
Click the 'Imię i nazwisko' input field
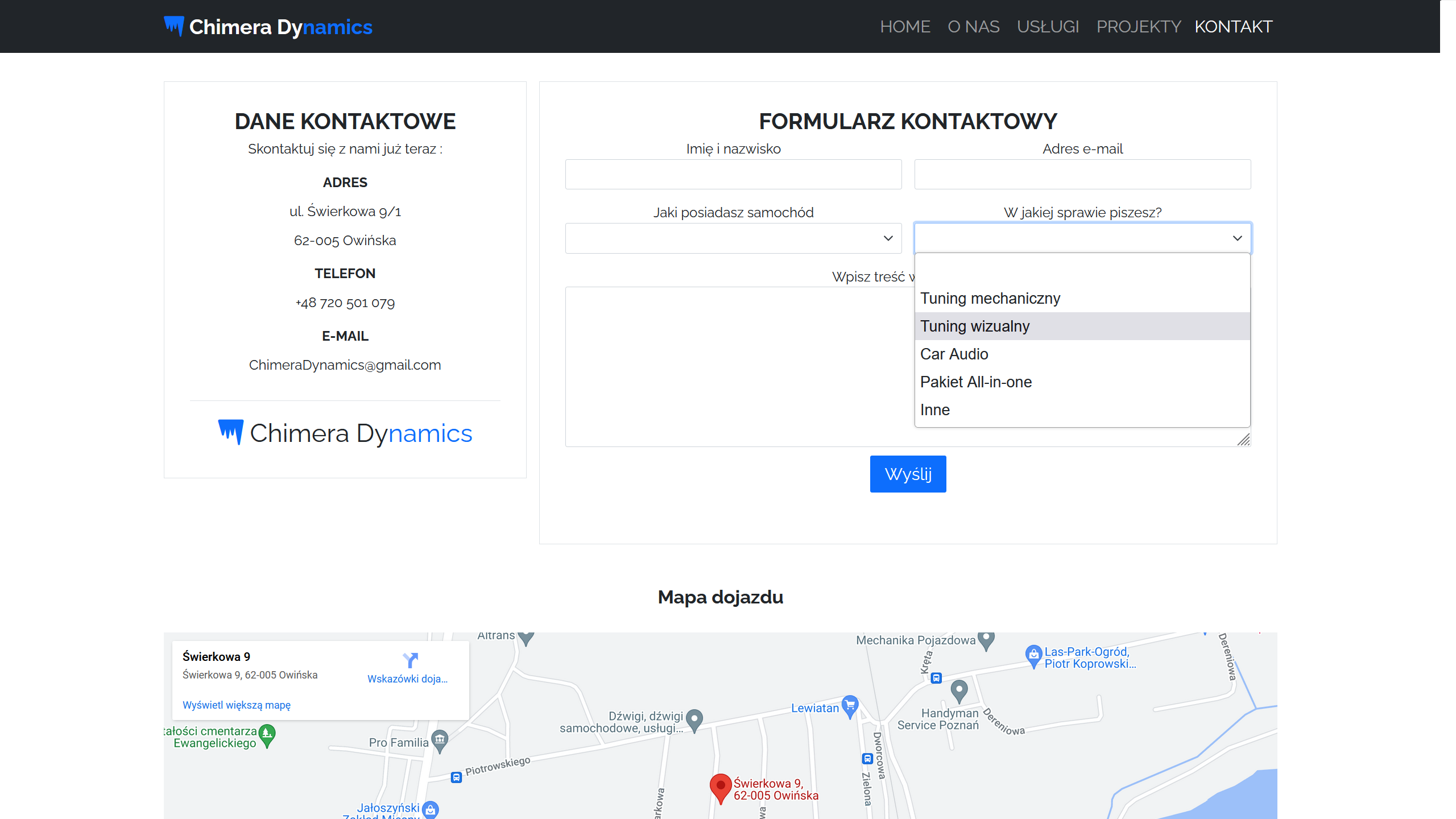click(x=733, y=175)
